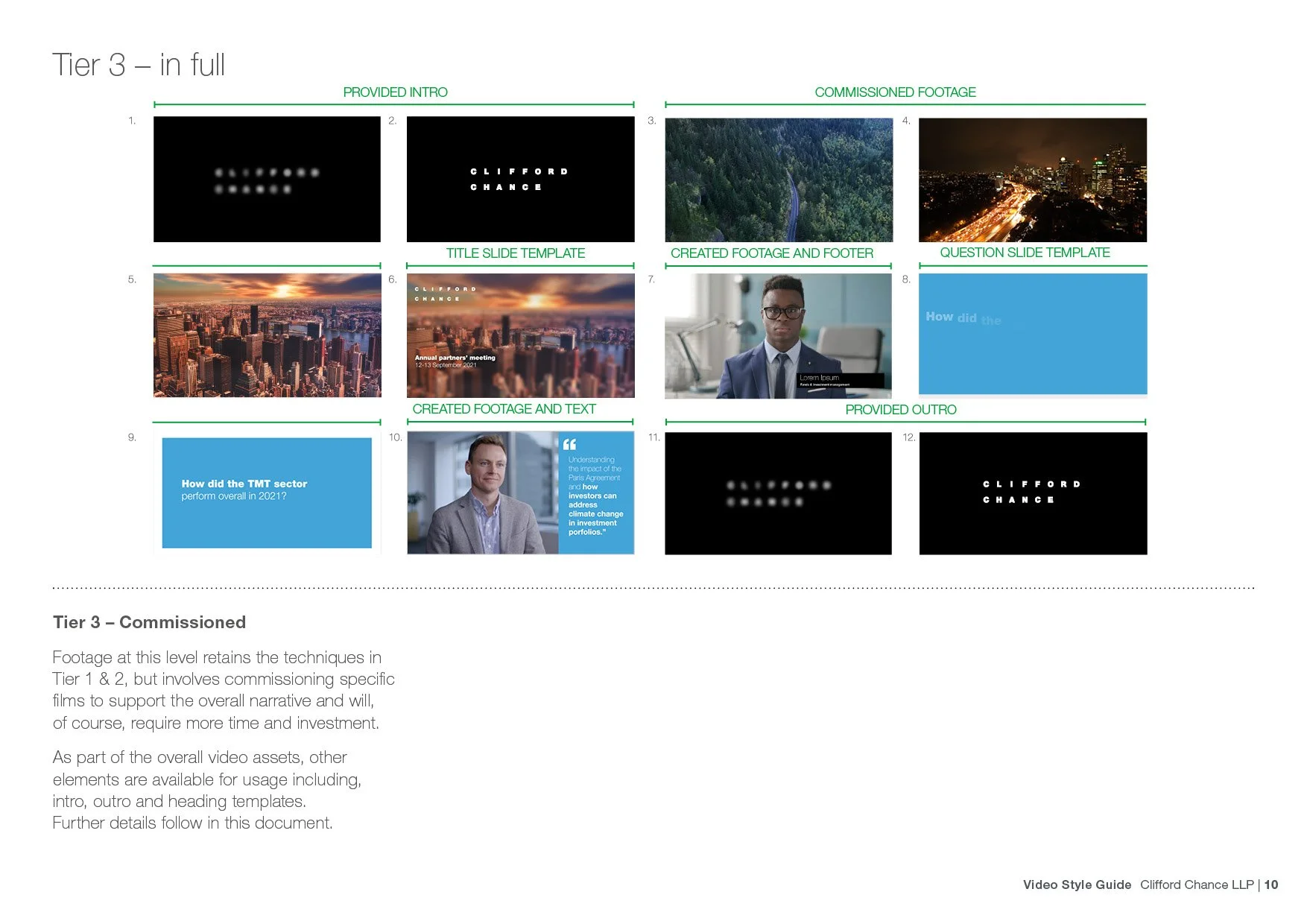The width and height of the screenshot is (1307, 924).
Task: Click the TMT sector question slide 9
Action: pyautogui.click(x=267, y=493)
